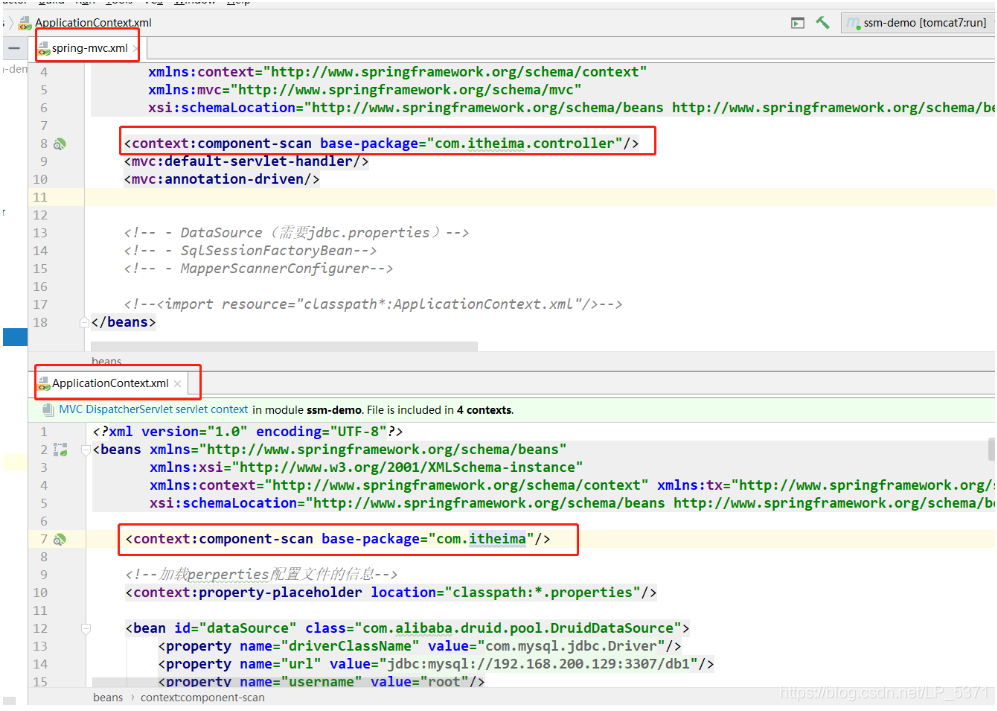
Task: Click the xmlns:mvc attribute on line 5
Action: [x=365, y=90]
